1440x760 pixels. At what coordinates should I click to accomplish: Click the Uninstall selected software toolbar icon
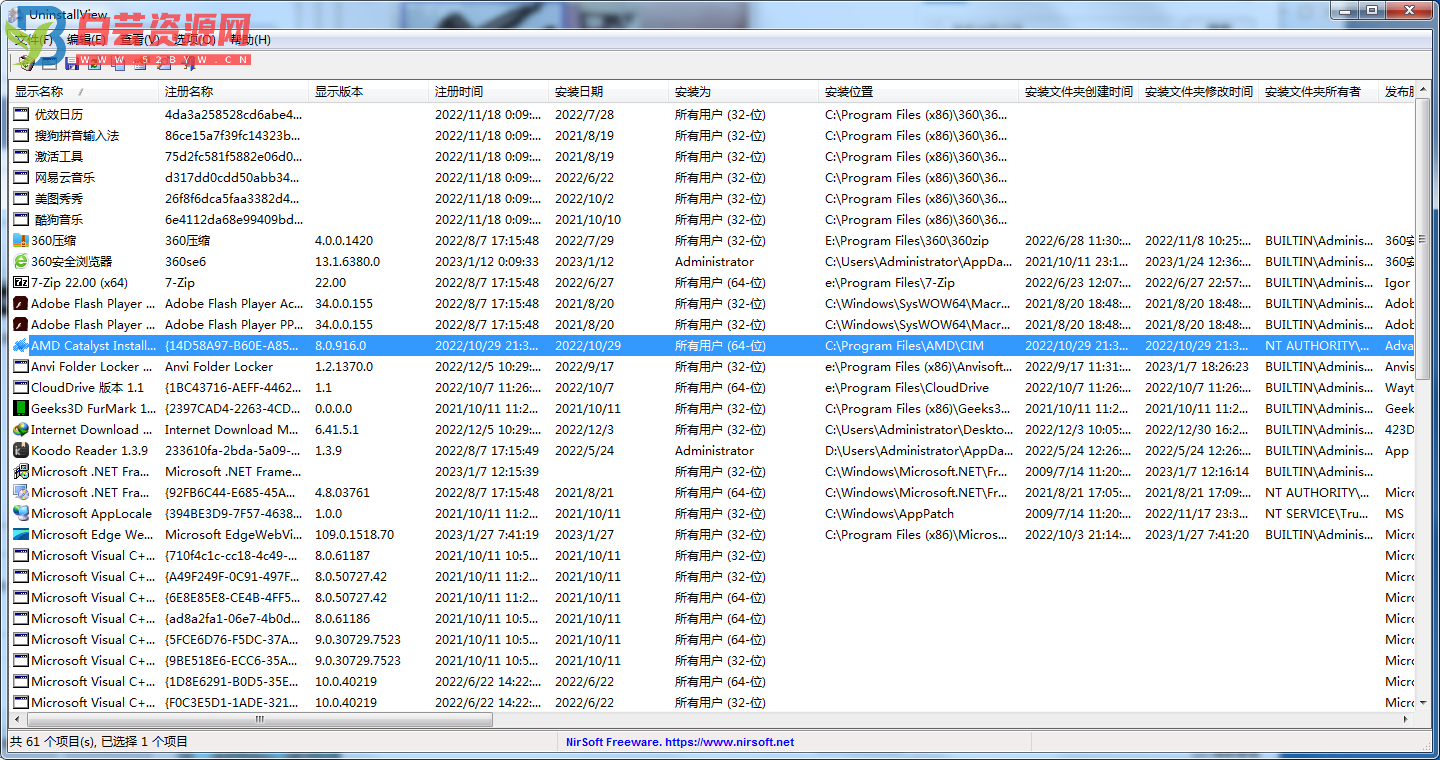coord(26,64)
